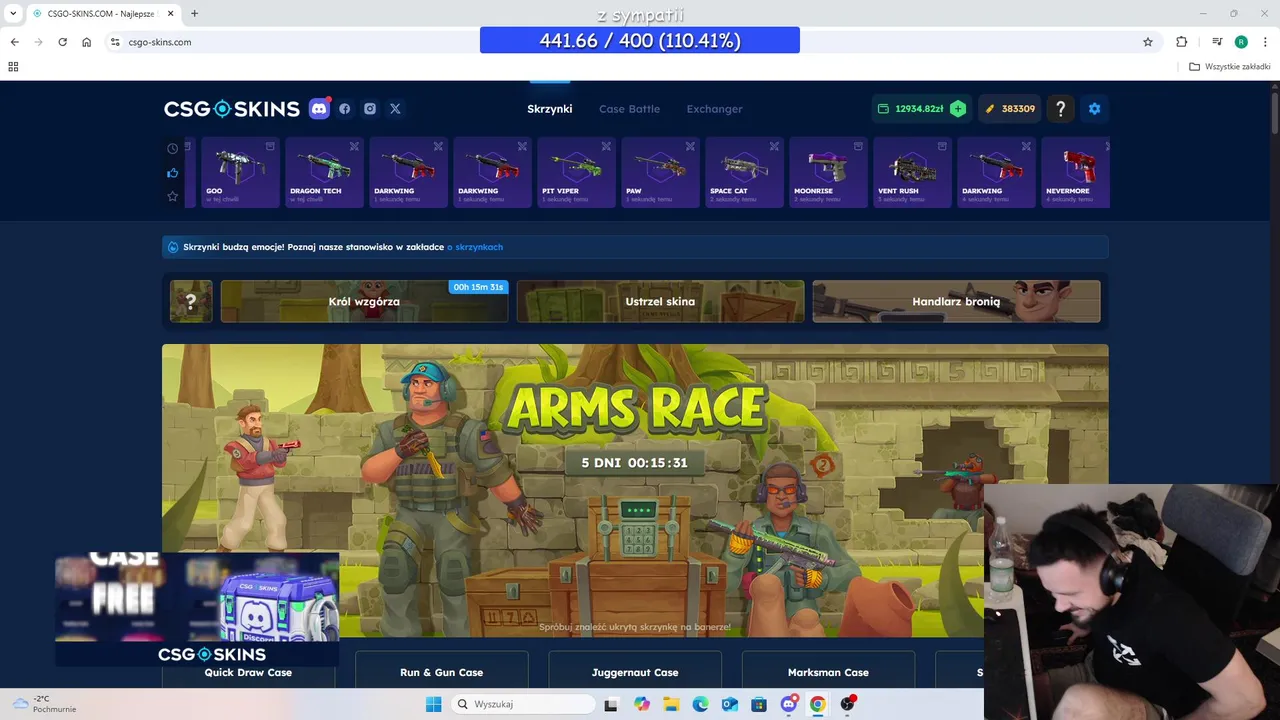Click the question mark tile beside Król wzgórza
This screenshot has height=720, width=1280.
pos(191,301)
